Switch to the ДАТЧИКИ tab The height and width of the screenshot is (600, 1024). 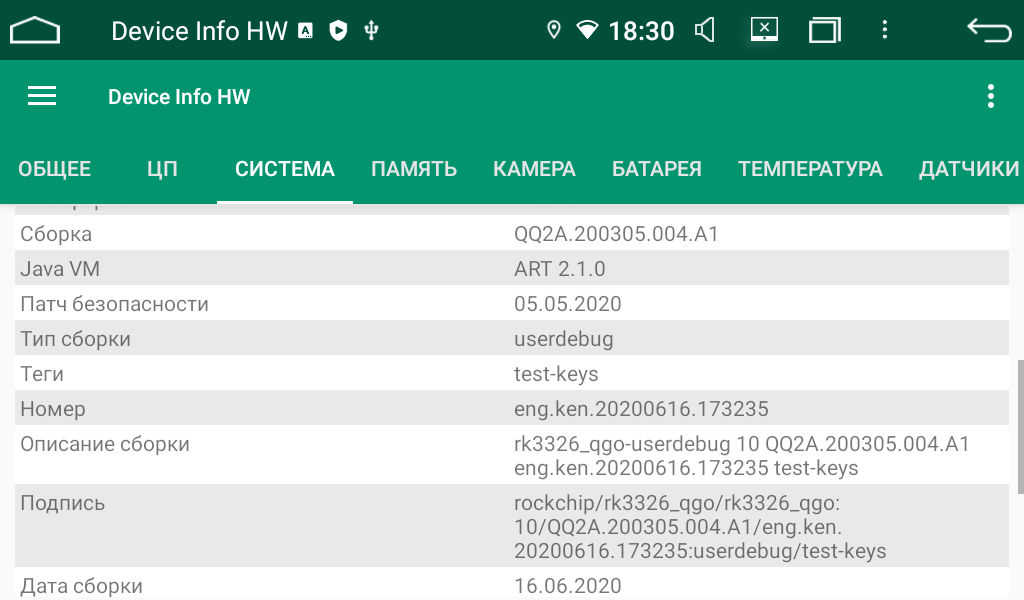968,169
